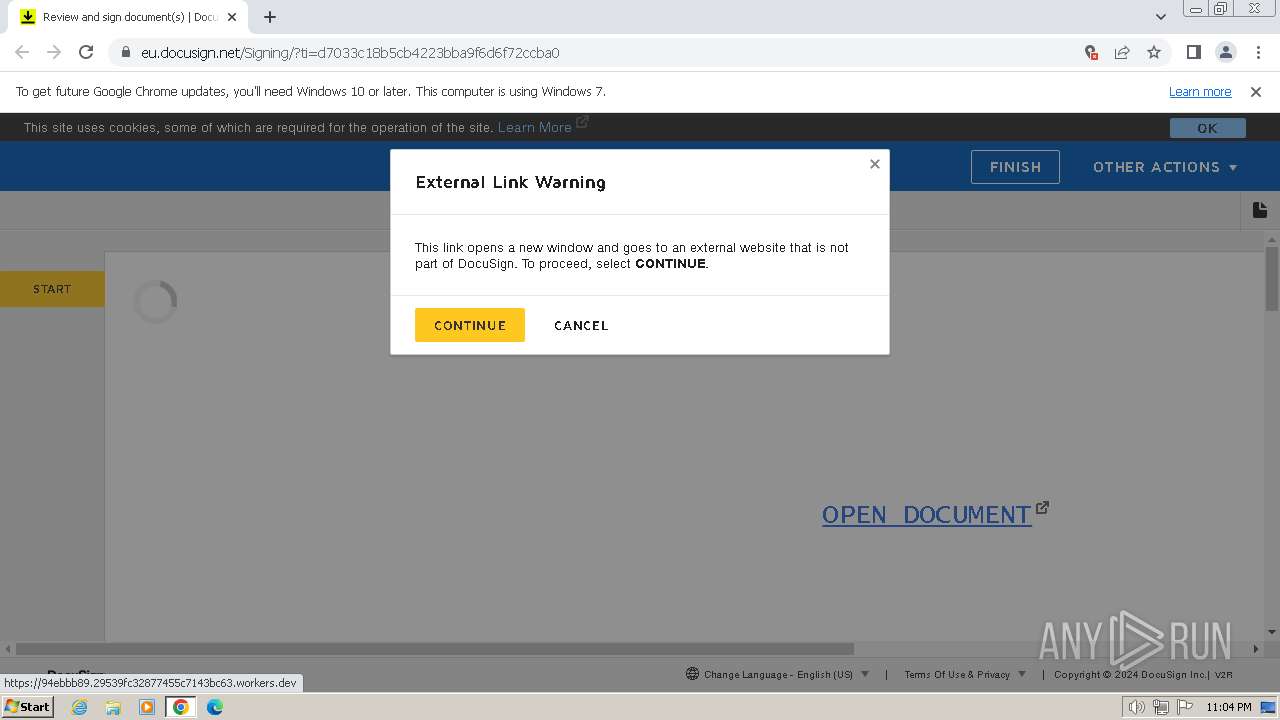Select the Review and sign document(s) tab
Screen dimensions: 1280x720
(127, 17)
